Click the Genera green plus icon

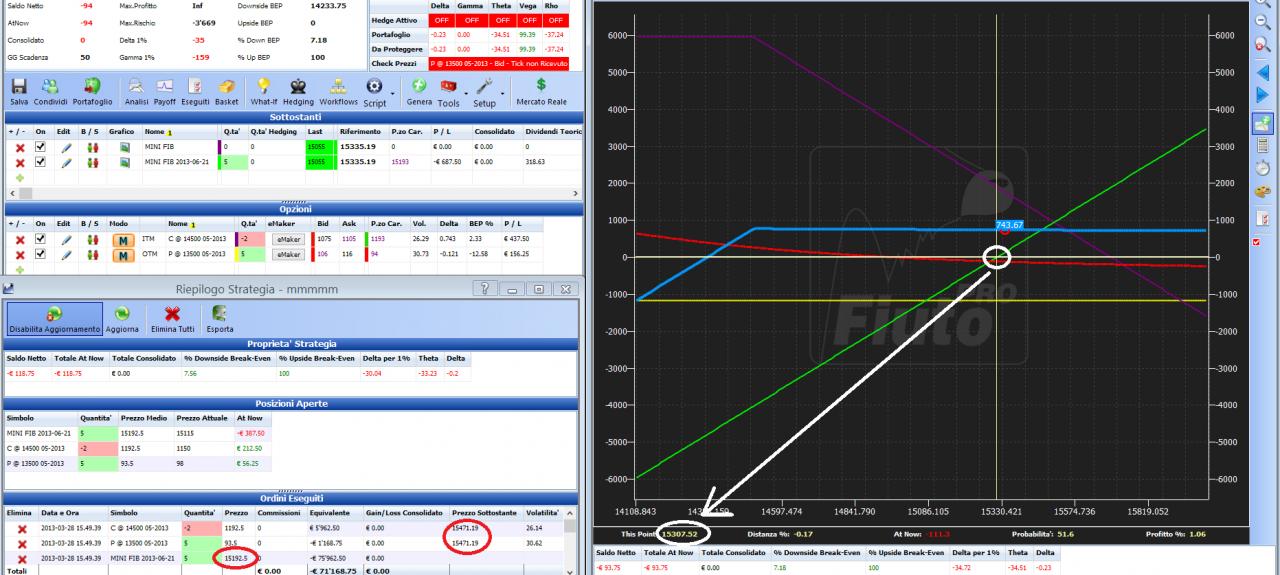click(419, 91)
